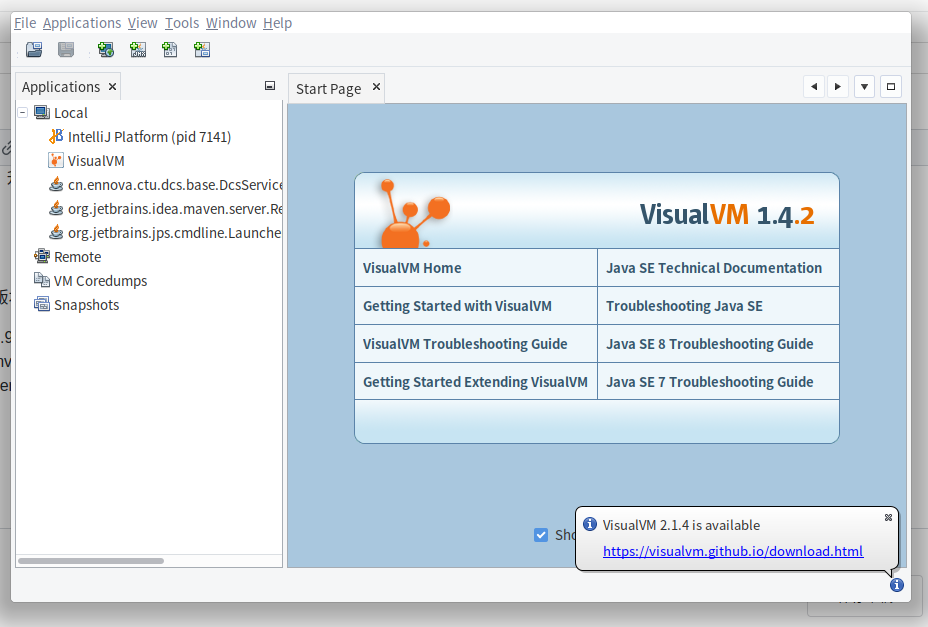The width and height of the screenshot is (928, 627).
Task: Add a remote host via toolbar icon
Action: [106, 50]
